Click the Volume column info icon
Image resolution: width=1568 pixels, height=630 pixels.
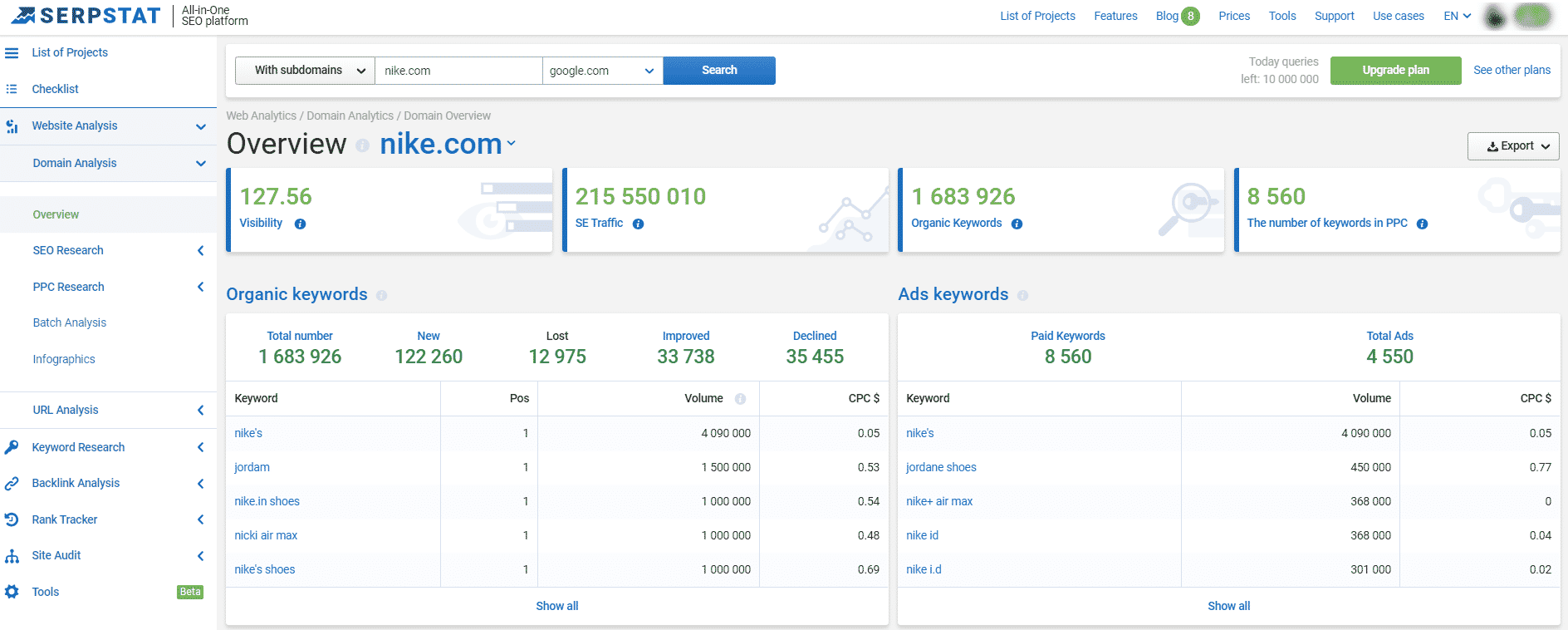tap(740, 399)
